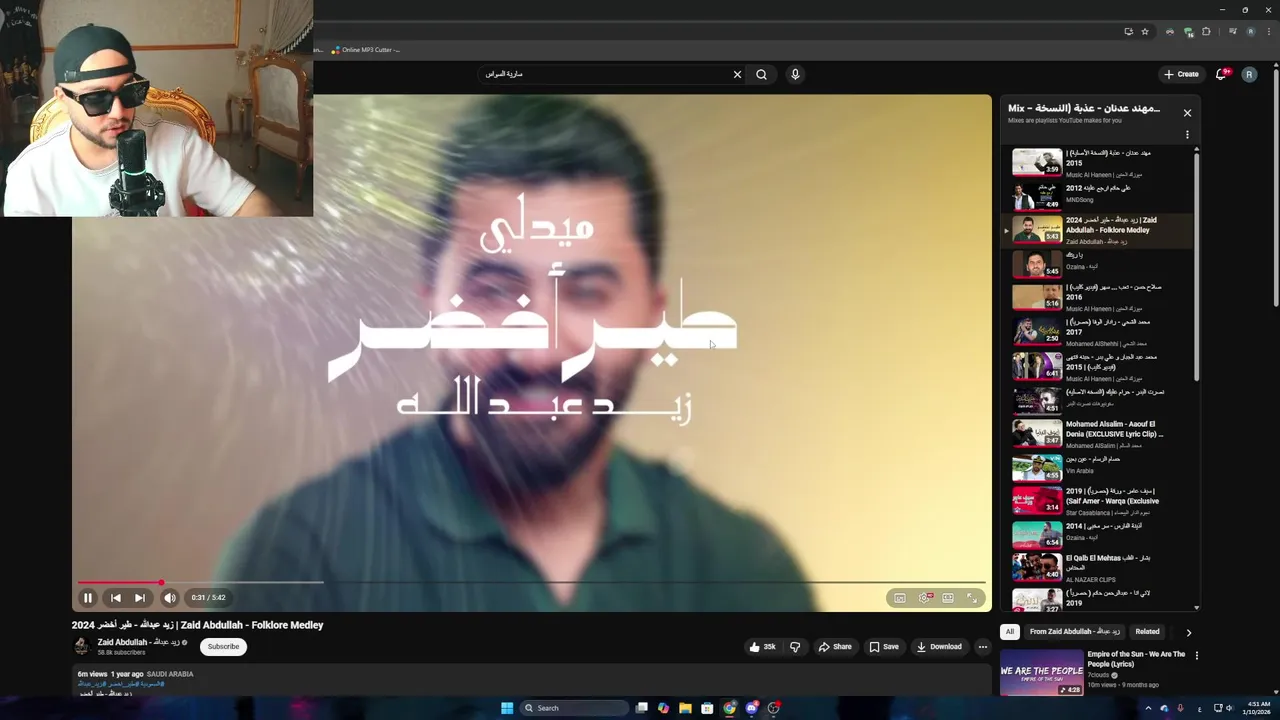Viewport: 1280px width, 720px height.
Task: Open more actions ellipsis beside Download
Action: 983,647
